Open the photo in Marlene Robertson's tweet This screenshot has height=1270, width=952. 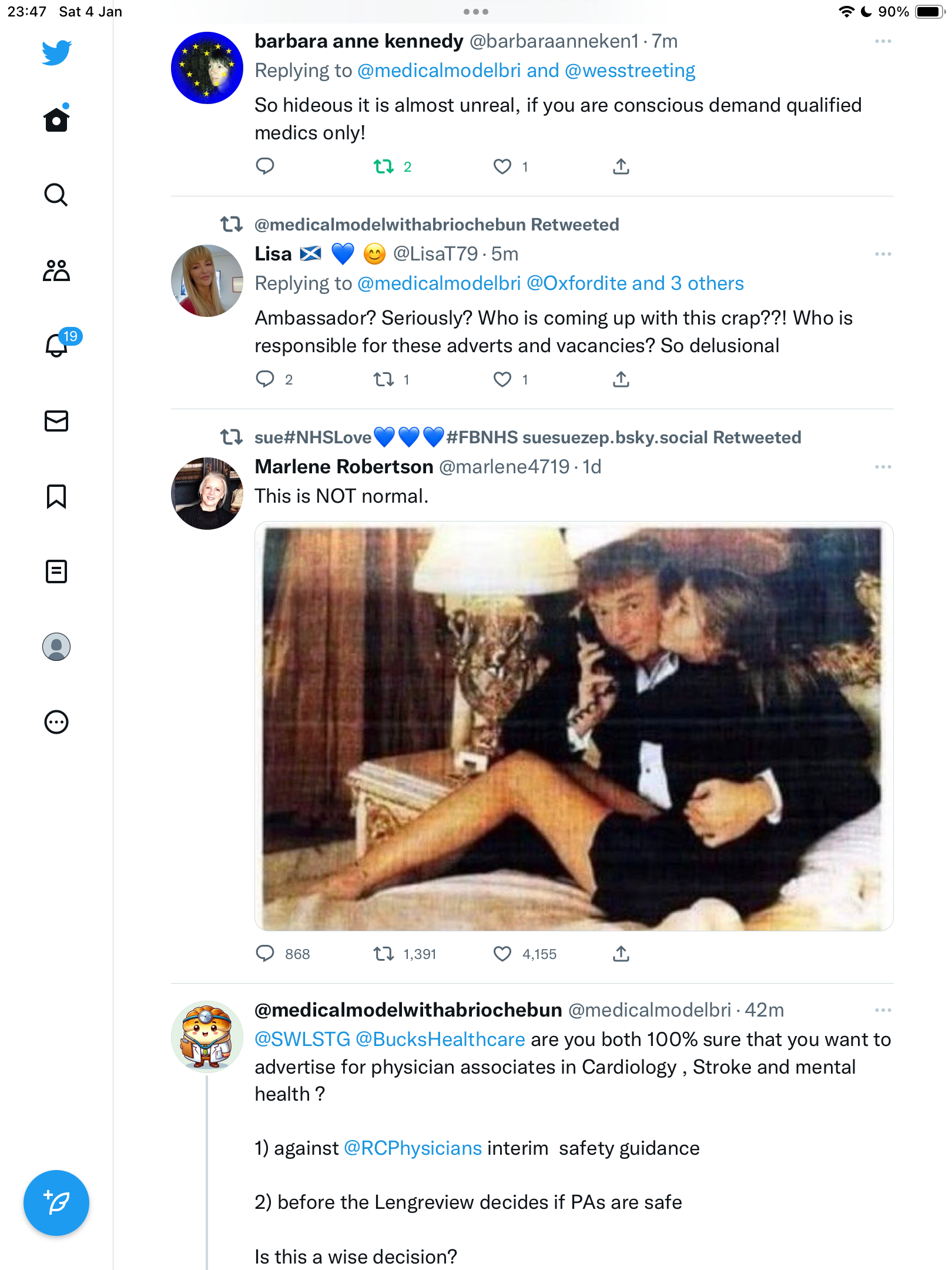tap(574, 726)
